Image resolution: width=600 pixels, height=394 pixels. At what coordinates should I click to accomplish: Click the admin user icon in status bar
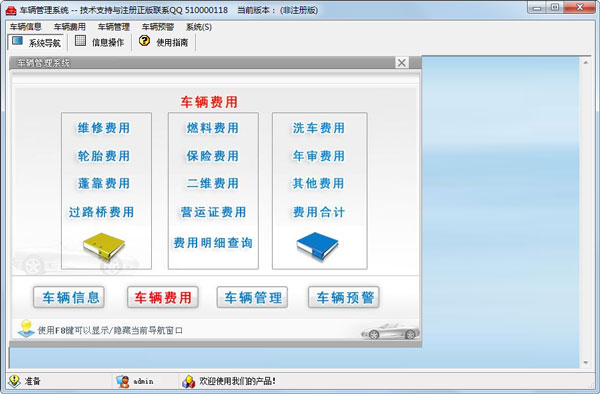click(122, 381)
